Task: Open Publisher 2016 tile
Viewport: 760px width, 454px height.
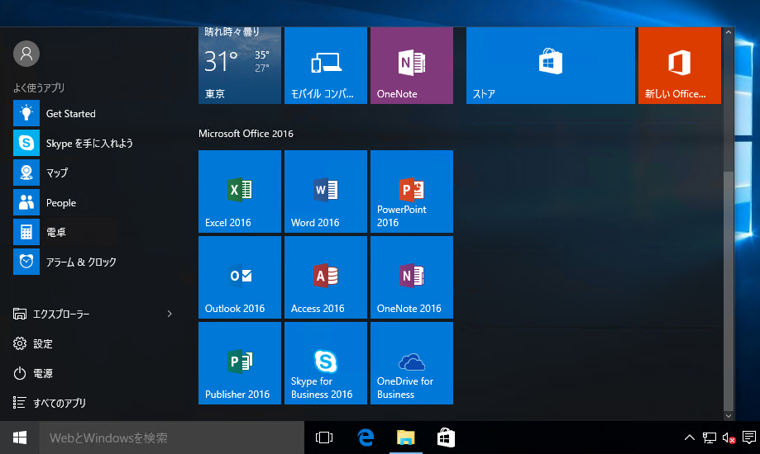Action: point(239,363)
